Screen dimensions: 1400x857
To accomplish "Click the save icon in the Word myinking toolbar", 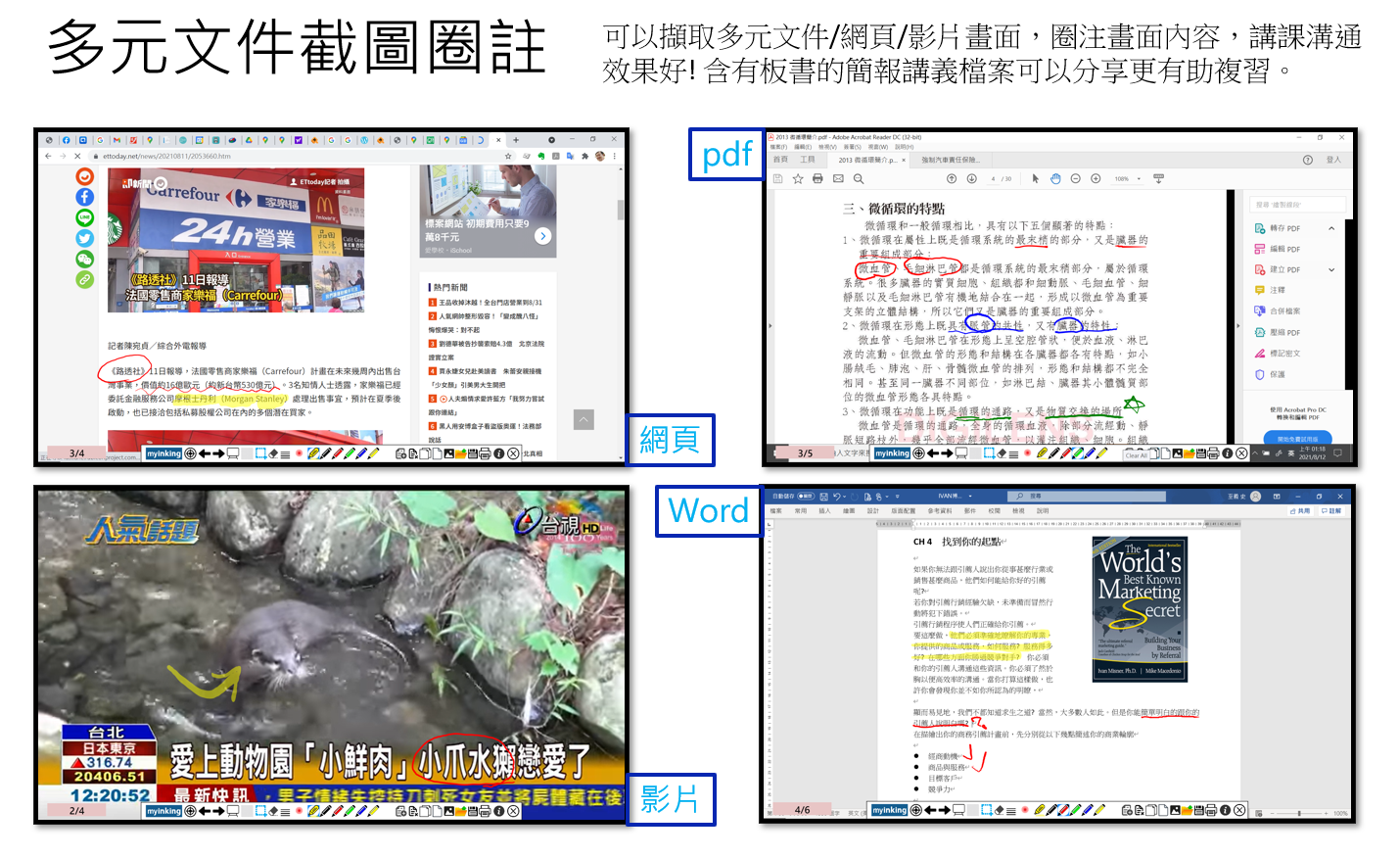I will pyautogui.click(x=1199, y=810).
